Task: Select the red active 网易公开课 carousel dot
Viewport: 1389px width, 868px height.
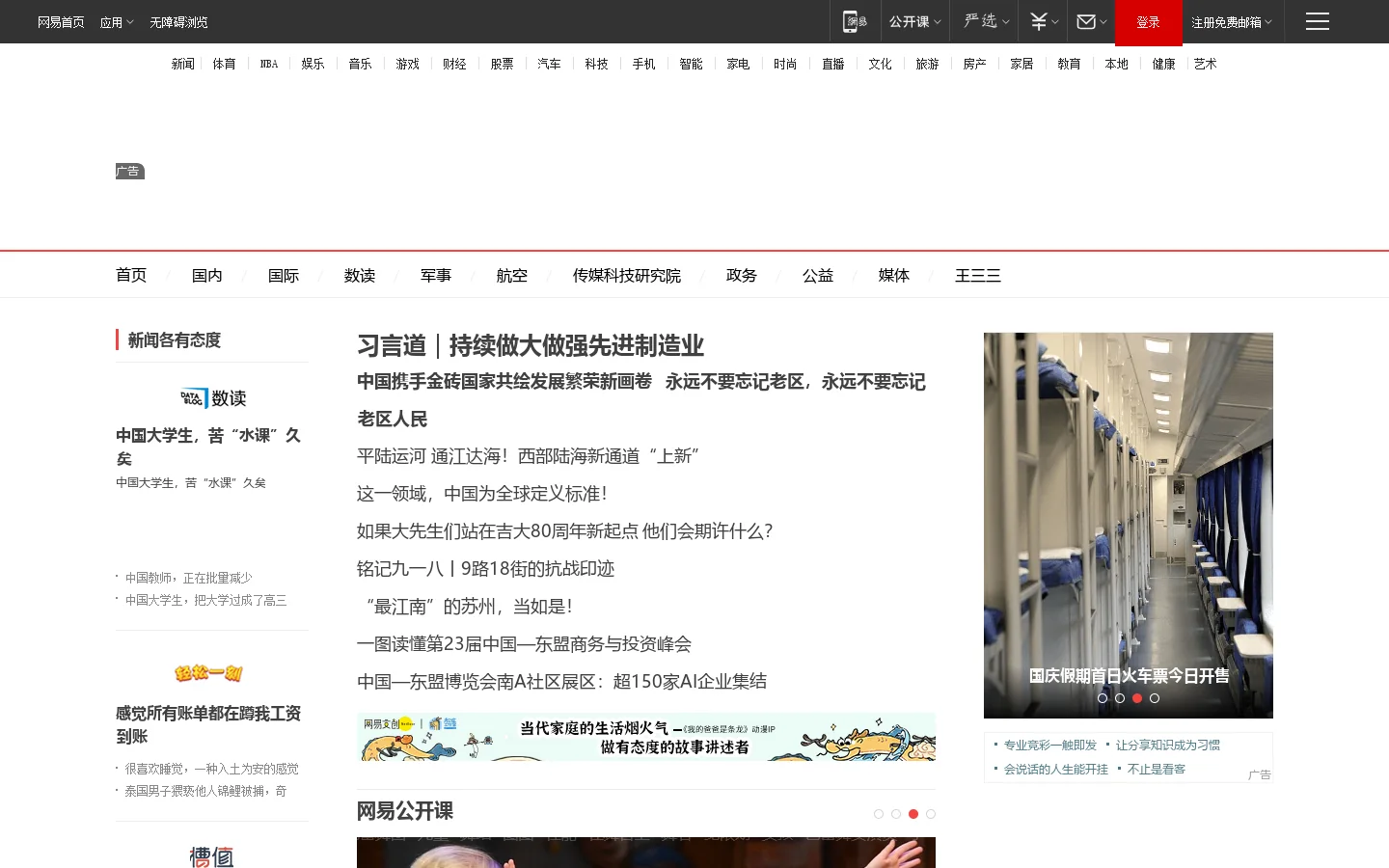Action: [x=913, y=814]
